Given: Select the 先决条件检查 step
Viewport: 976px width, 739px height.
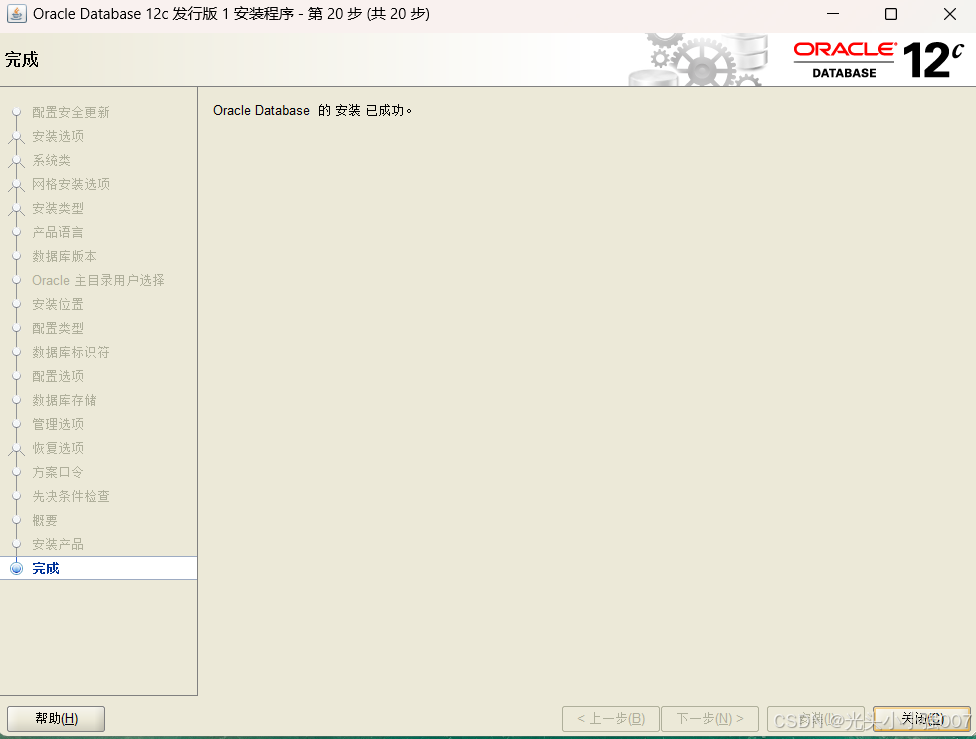Looking at the screenshot, I should pos(71,496).
